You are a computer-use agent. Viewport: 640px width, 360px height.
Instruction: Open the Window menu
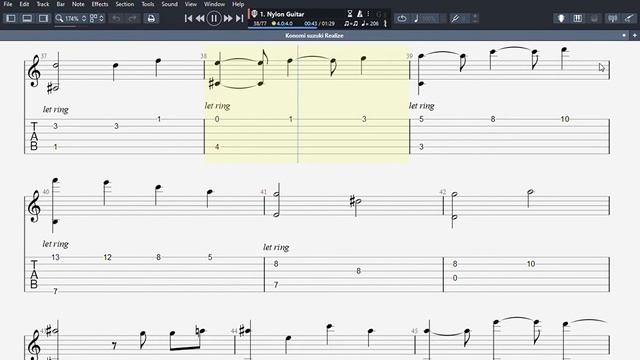point(214,4)
